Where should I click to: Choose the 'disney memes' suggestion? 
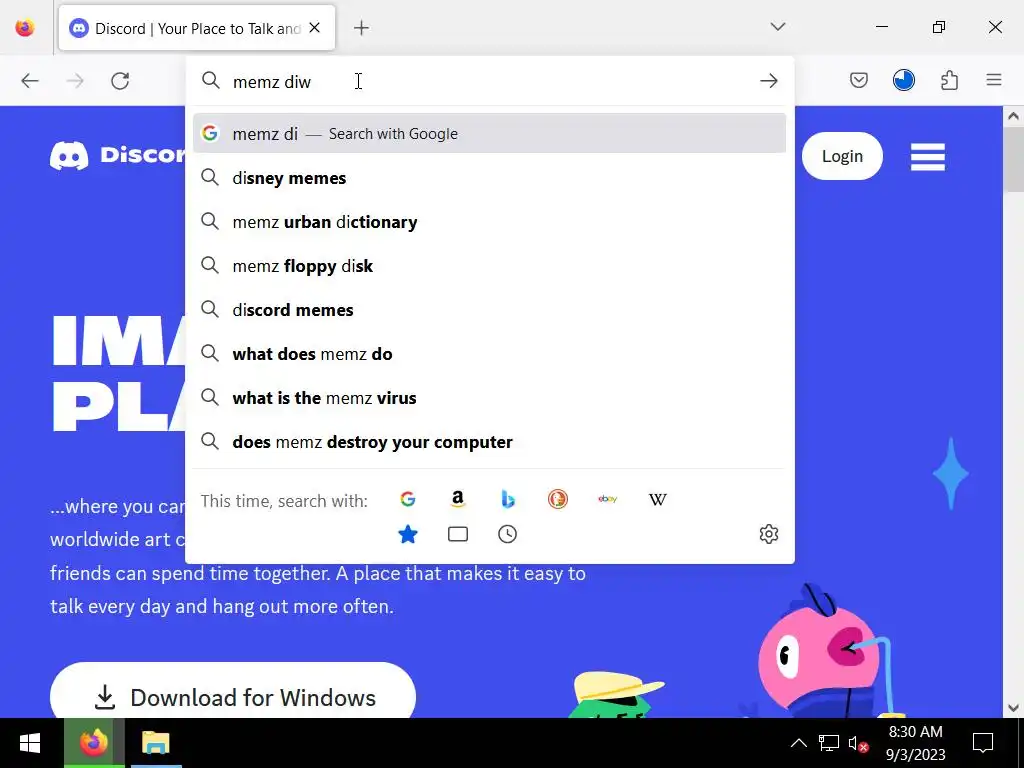coord(489,178)
